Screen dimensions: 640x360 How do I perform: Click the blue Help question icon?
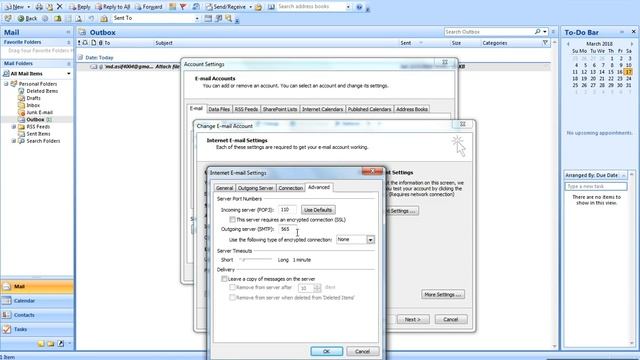coord(359,7)
